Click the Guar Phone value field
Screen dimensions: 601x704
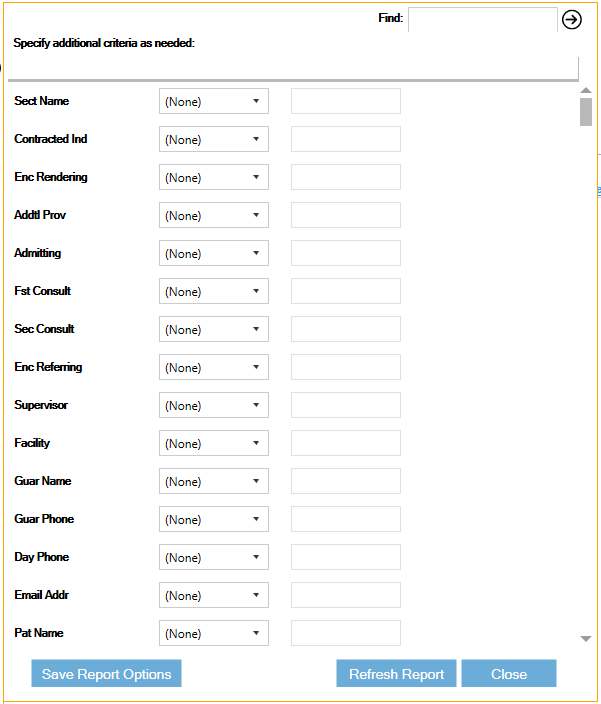click(x=346, y=519)
